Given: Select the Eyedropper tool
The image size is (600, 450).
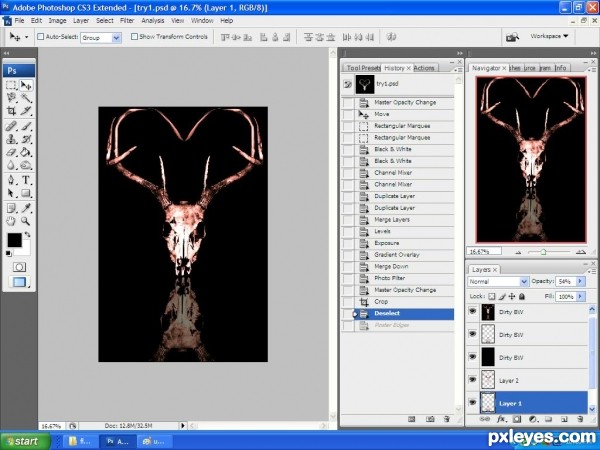Looking at the screenshot, I should click(x=26, y=208).
